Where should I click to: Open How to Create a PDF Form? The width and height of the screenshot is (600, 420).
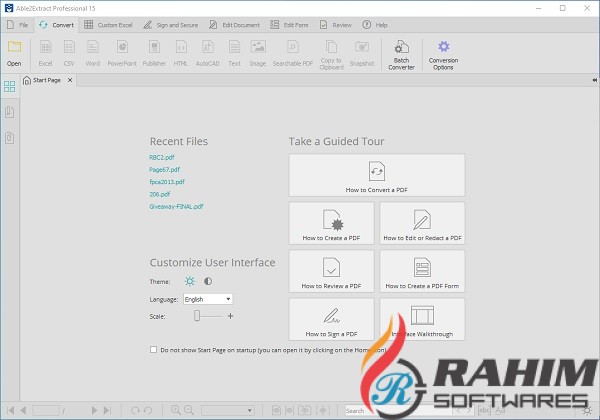point(422,271)
